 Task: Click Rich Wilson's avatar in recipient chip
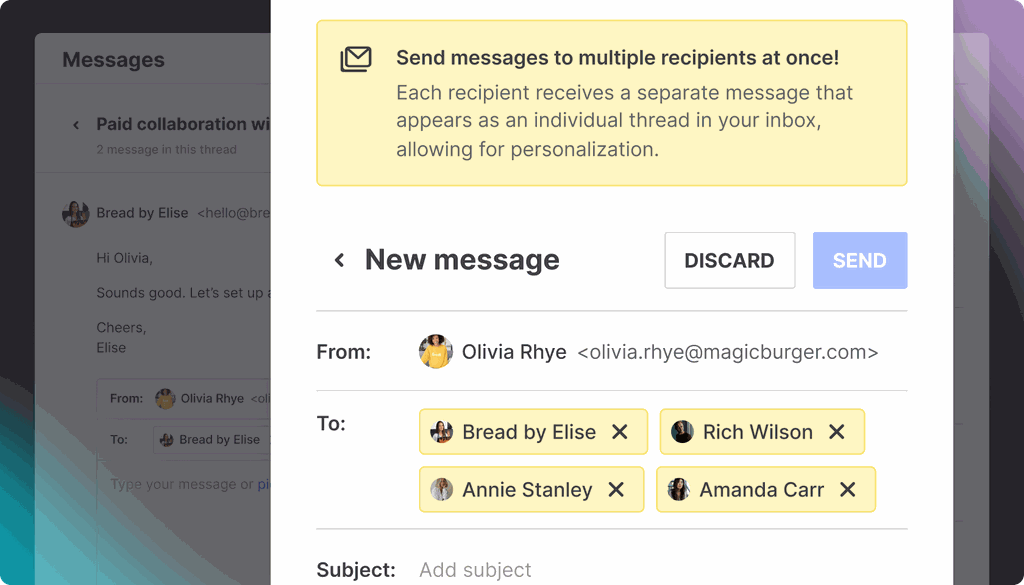tap(682, 432)
